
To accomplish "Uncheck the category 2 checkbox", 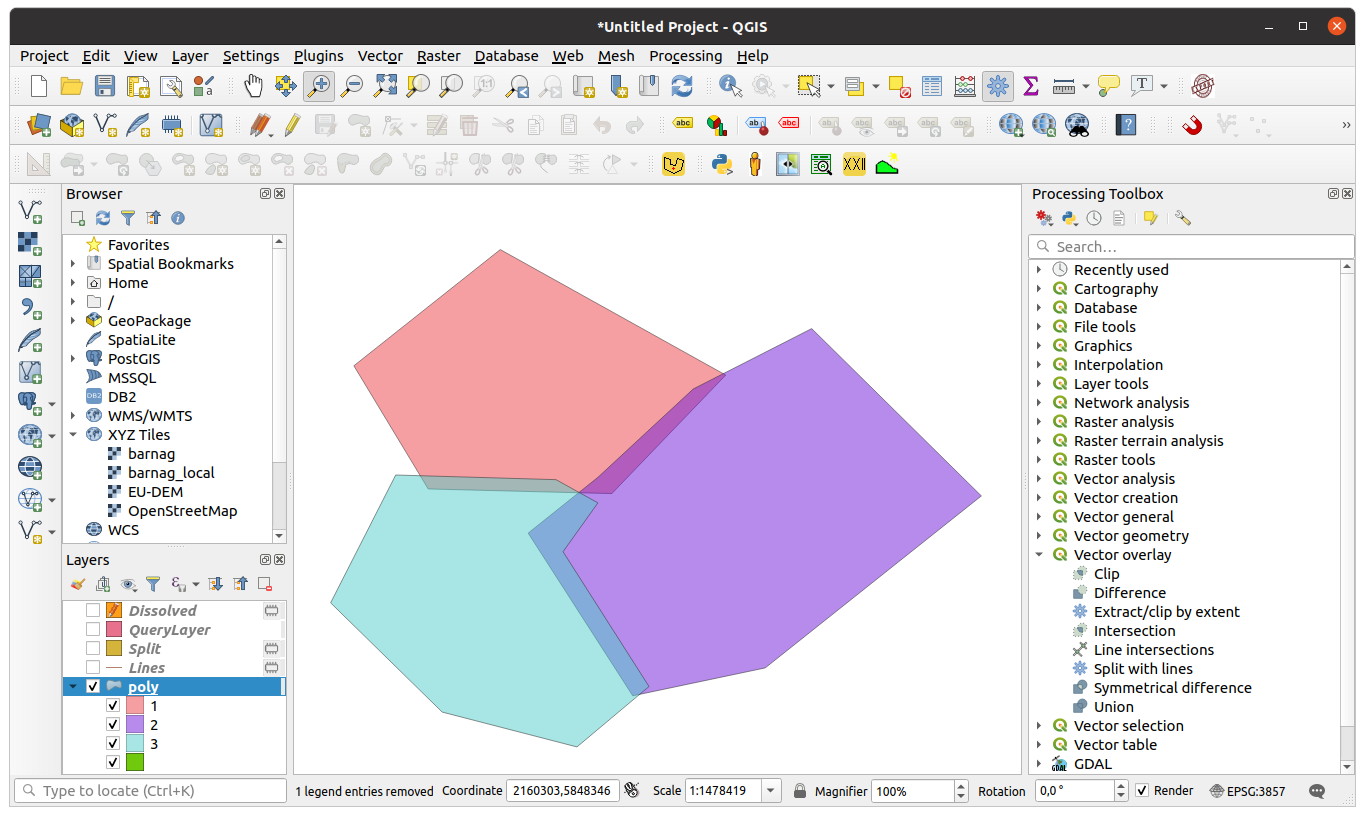I will pos(113,724).
